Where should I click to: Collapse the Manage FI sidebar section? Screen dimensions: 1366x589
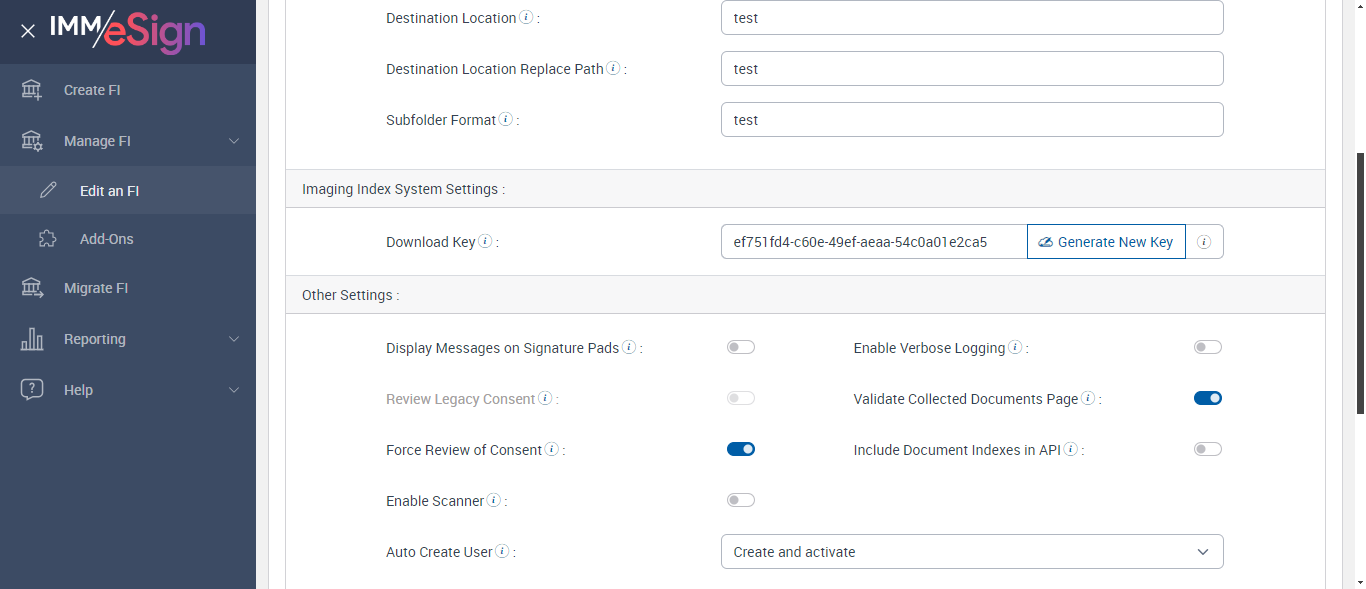(x=234, y=141)
